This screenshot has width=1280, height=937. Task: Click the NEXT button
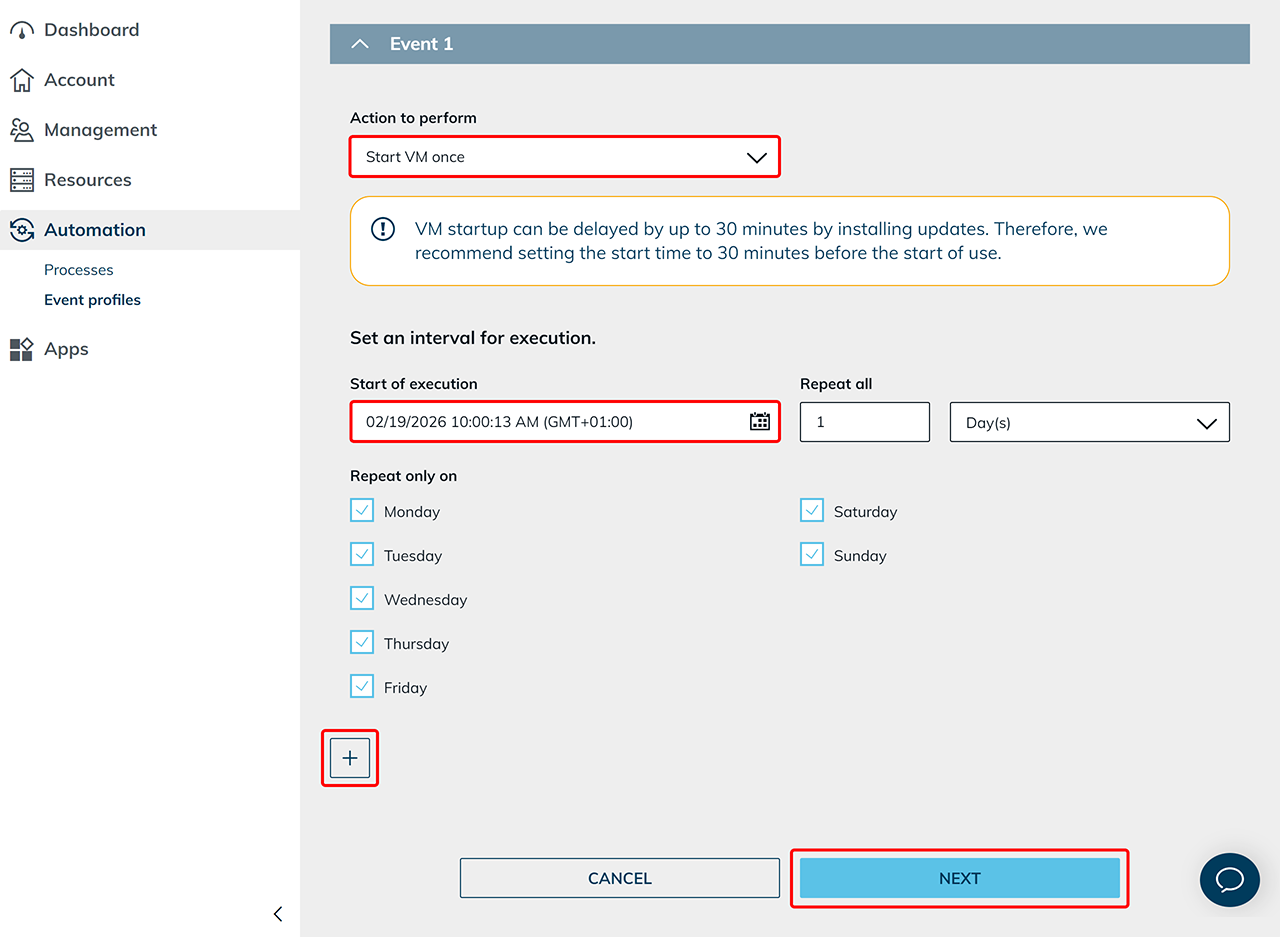point(959,878)
